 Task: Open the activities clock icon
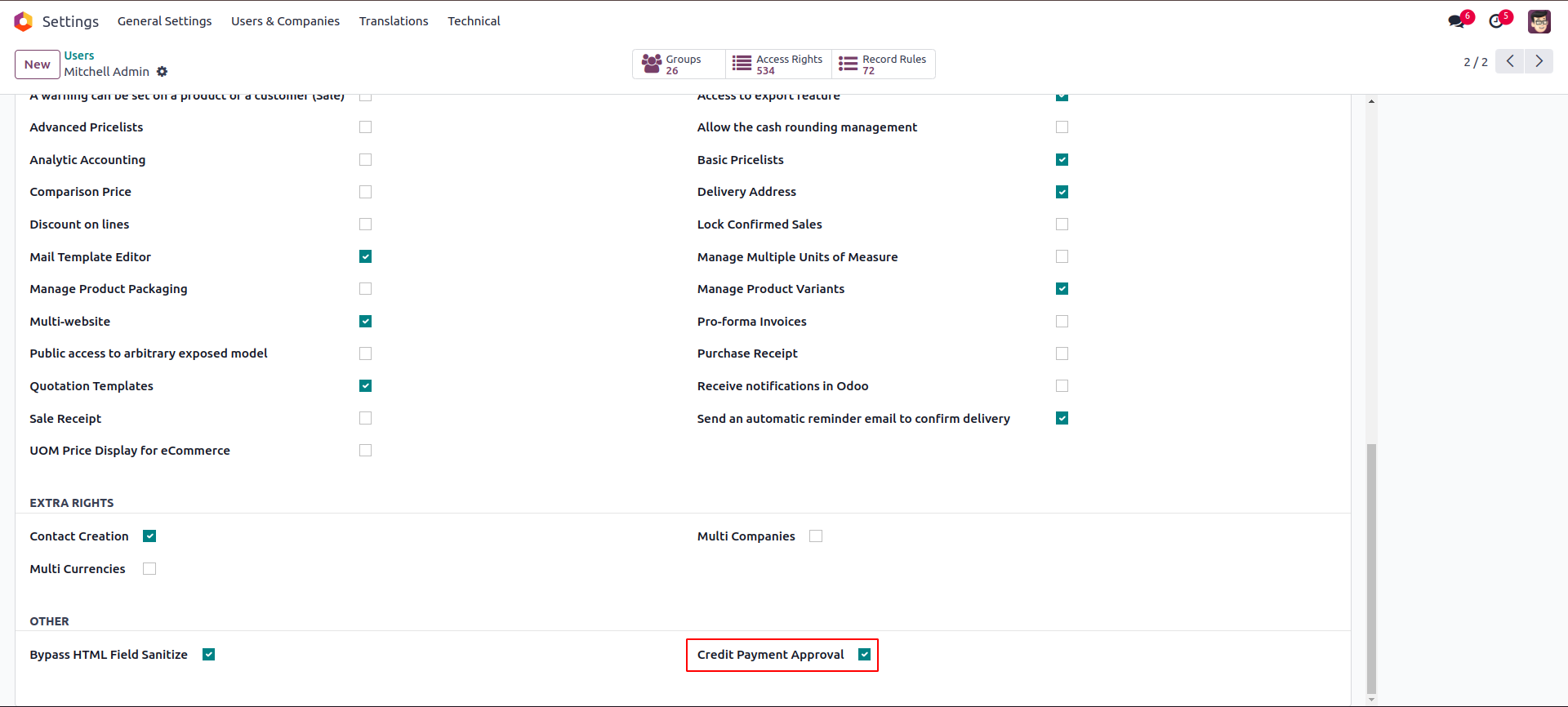pos(1496,21)
